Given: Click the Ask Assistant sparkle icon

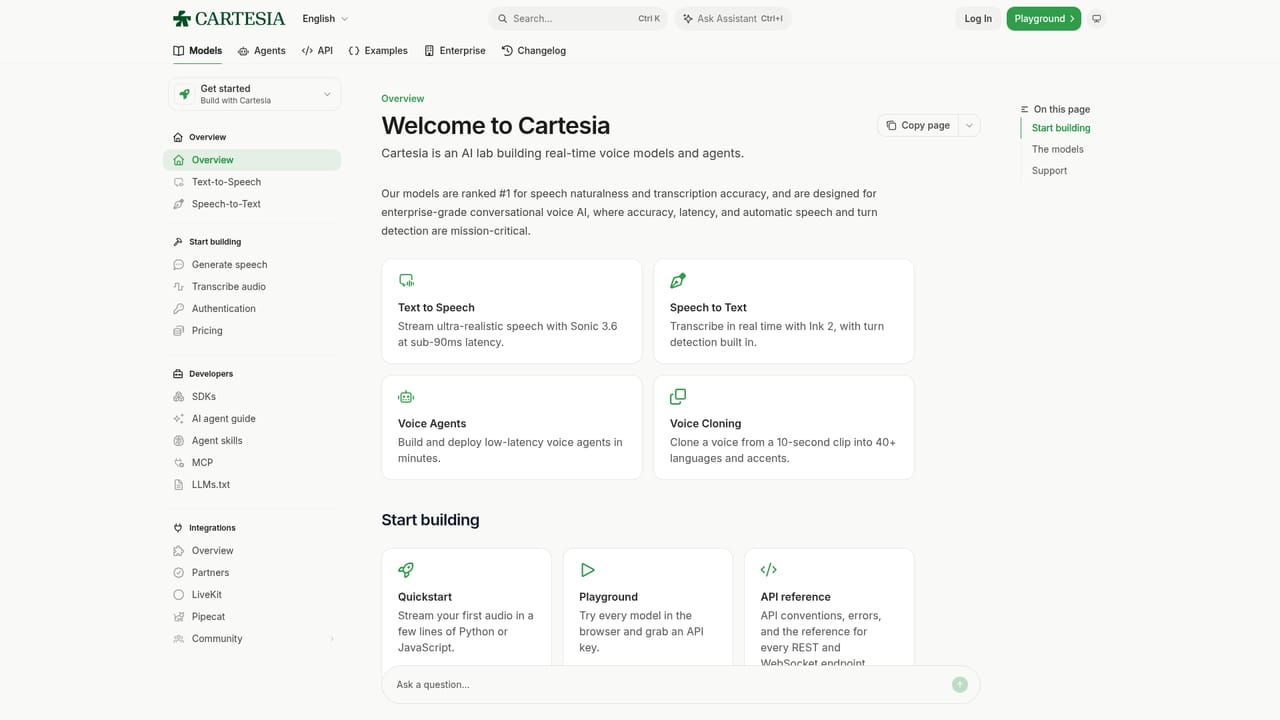Looking at the screenshot, I should [x=688, y=19].
